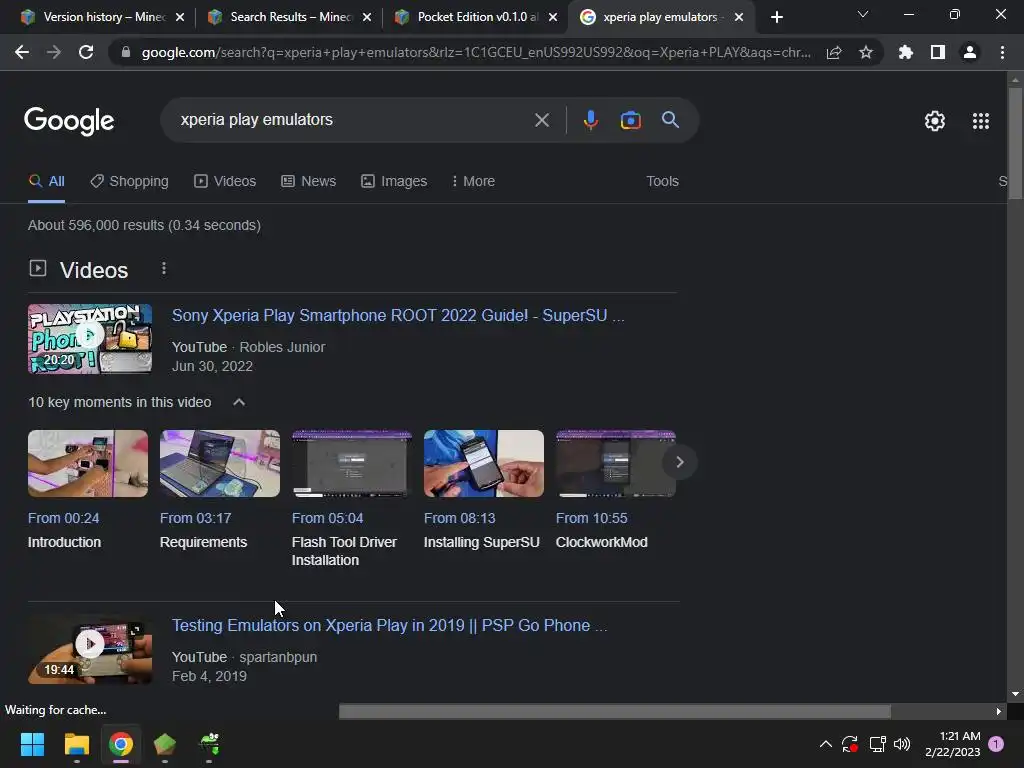Image resolution: width=1024 pixels, height=768 pixels.
Task: Open Sony Xperia Play ROOT 2022 Guide link
Action: click(x=398, y=315)
